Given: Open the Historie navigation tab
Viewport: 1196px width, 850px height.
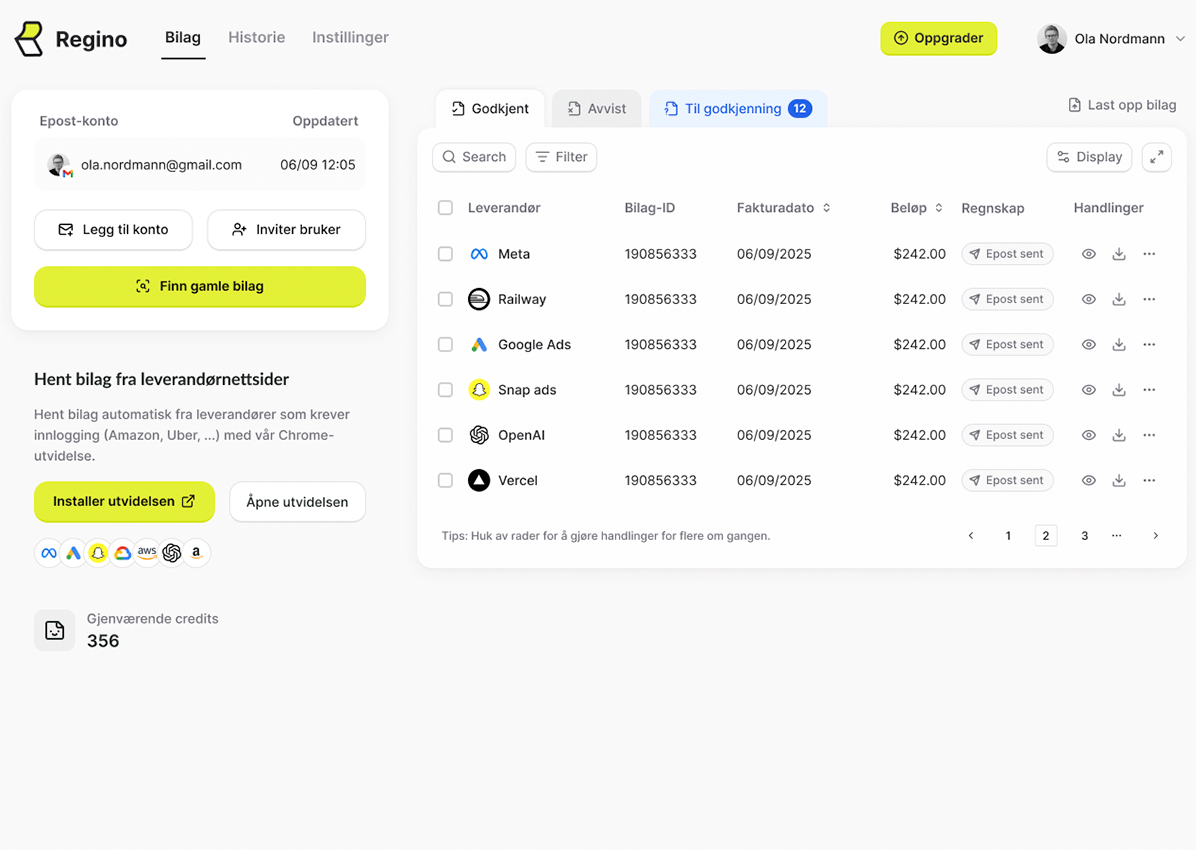Looking at the screenshot, I should (x=256, y=38).
